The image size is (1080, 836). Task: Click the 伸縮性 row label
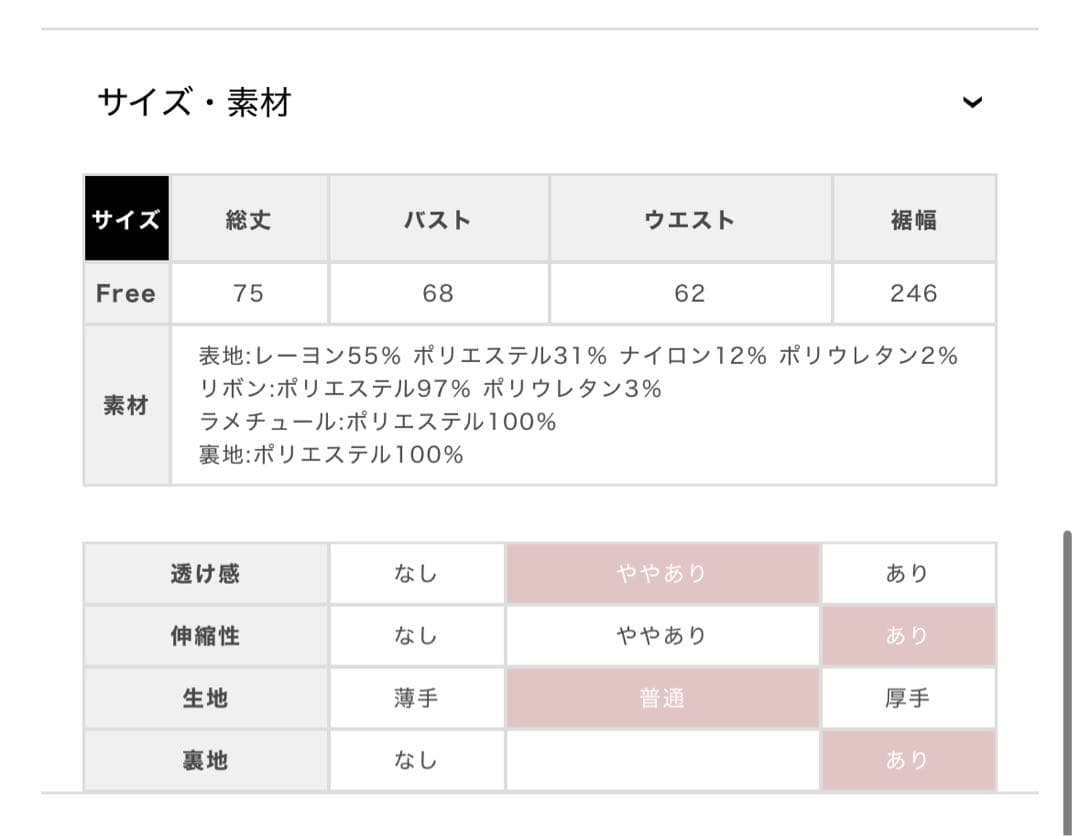pyautogui.click(x=205, y=635)
